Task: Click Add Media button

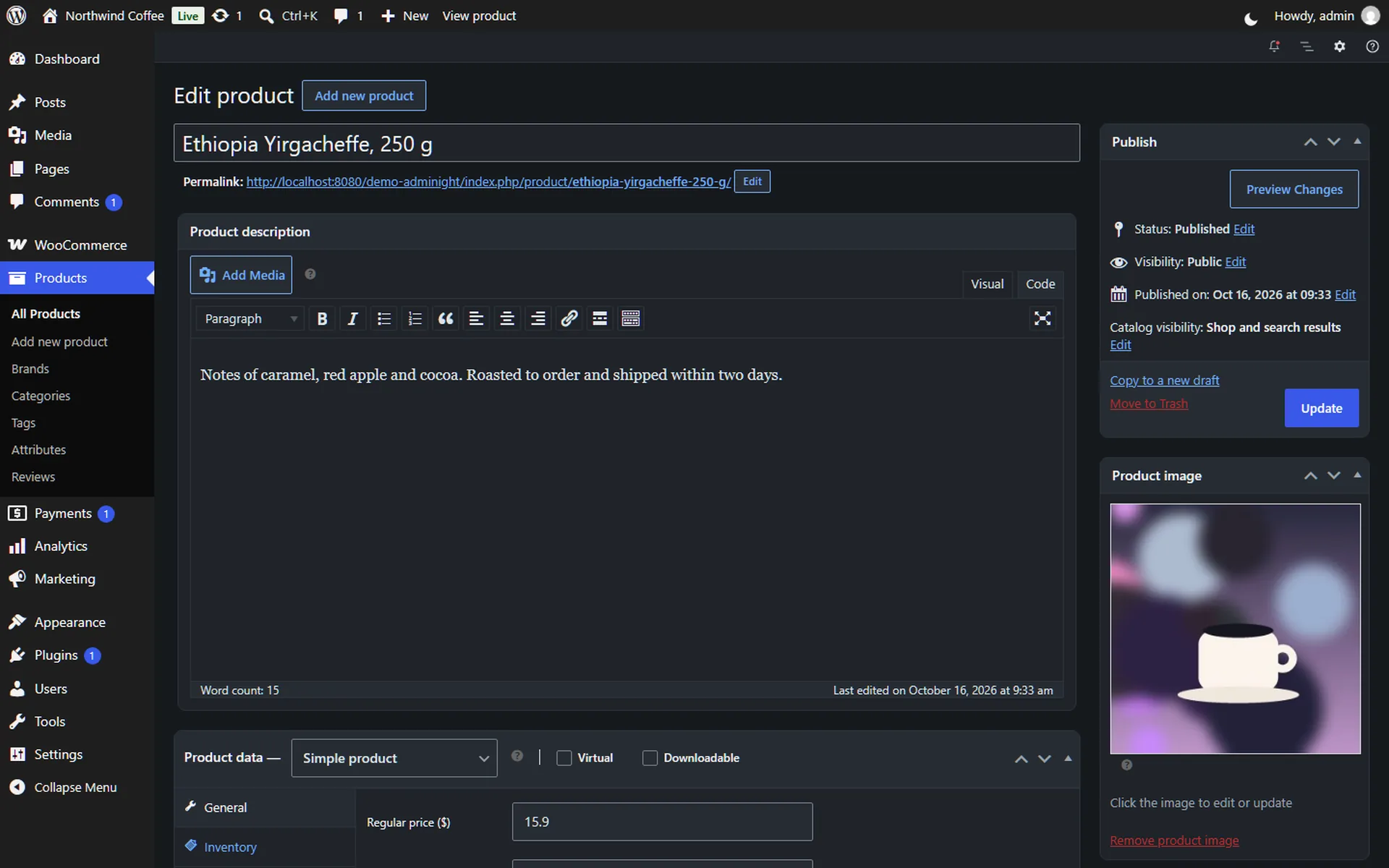Action: click(241, 275)
